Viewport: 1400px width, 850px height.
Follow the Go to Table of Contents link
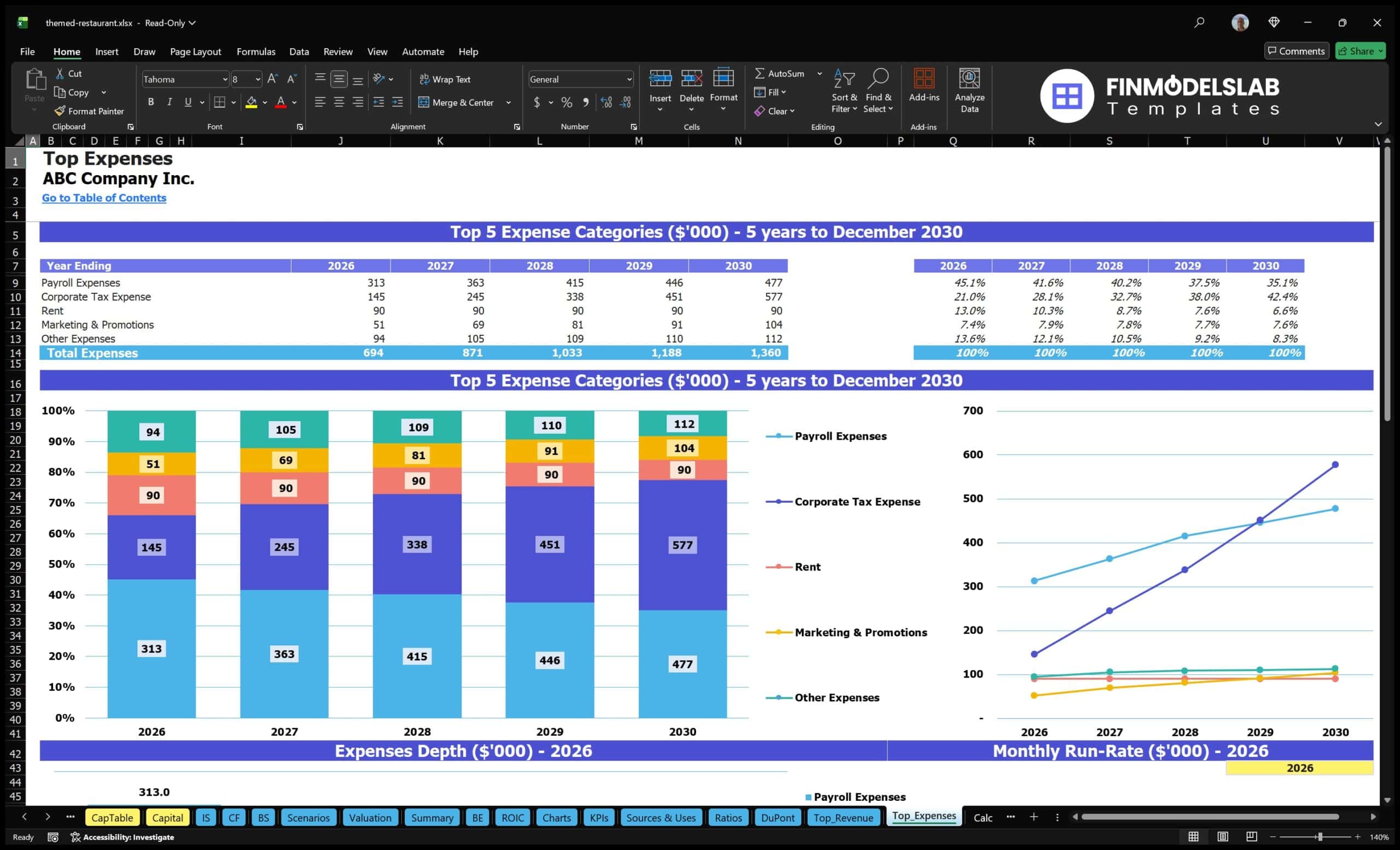pyautogui.click(x=104, y=197)
